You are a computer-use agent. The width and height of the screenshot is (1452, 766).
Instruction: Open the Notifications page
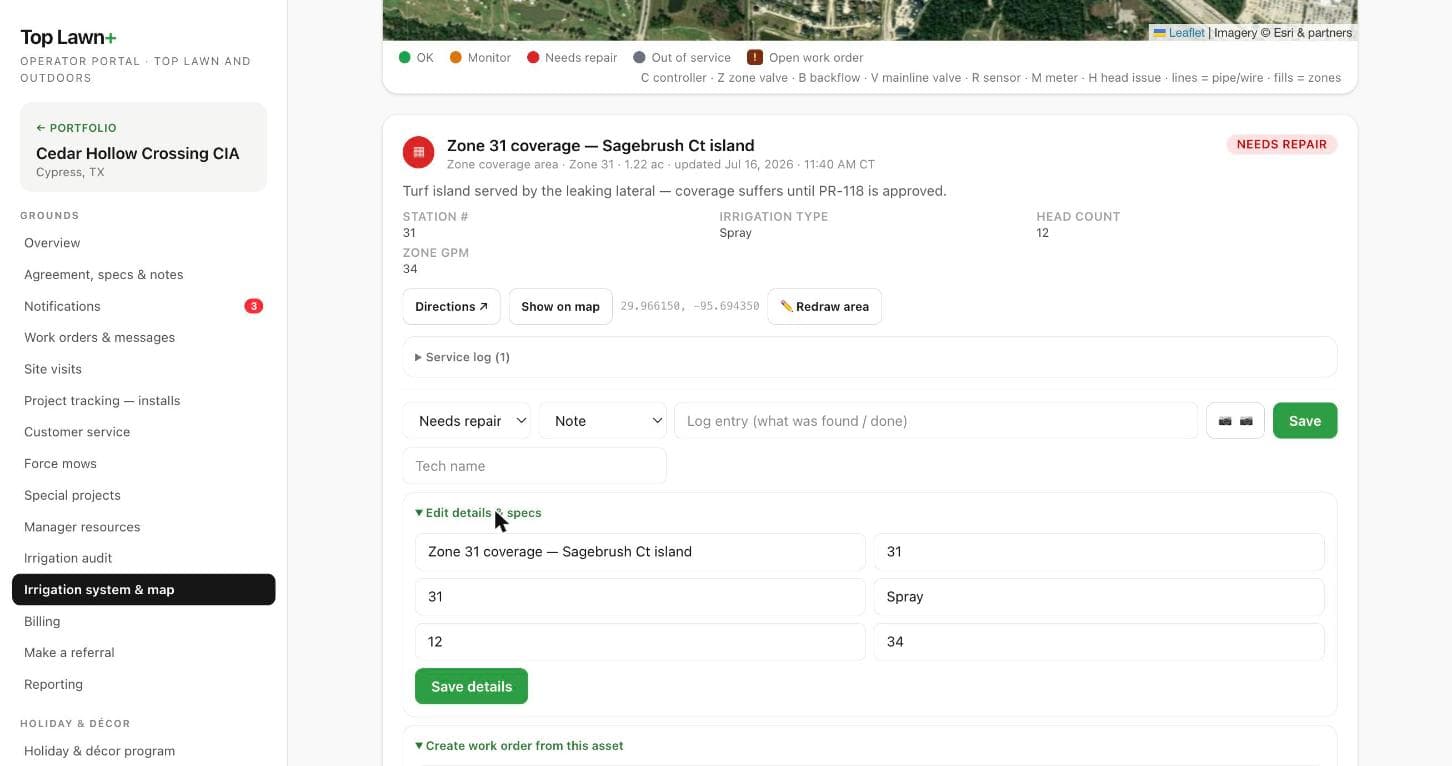point(144,306)
